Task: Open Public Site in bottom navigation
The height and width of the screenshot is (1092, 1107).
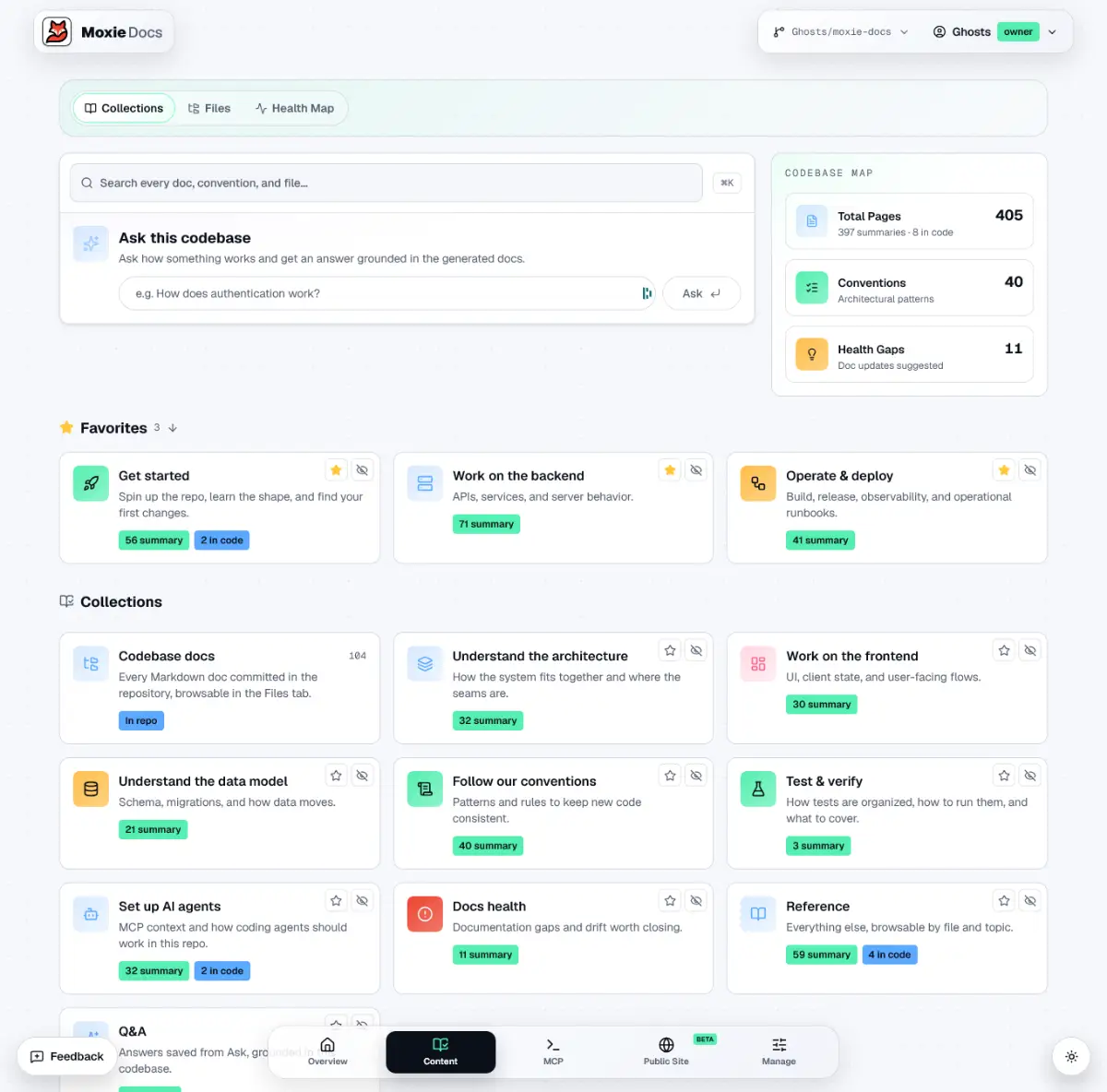Action: click(x=666, y=1051)
